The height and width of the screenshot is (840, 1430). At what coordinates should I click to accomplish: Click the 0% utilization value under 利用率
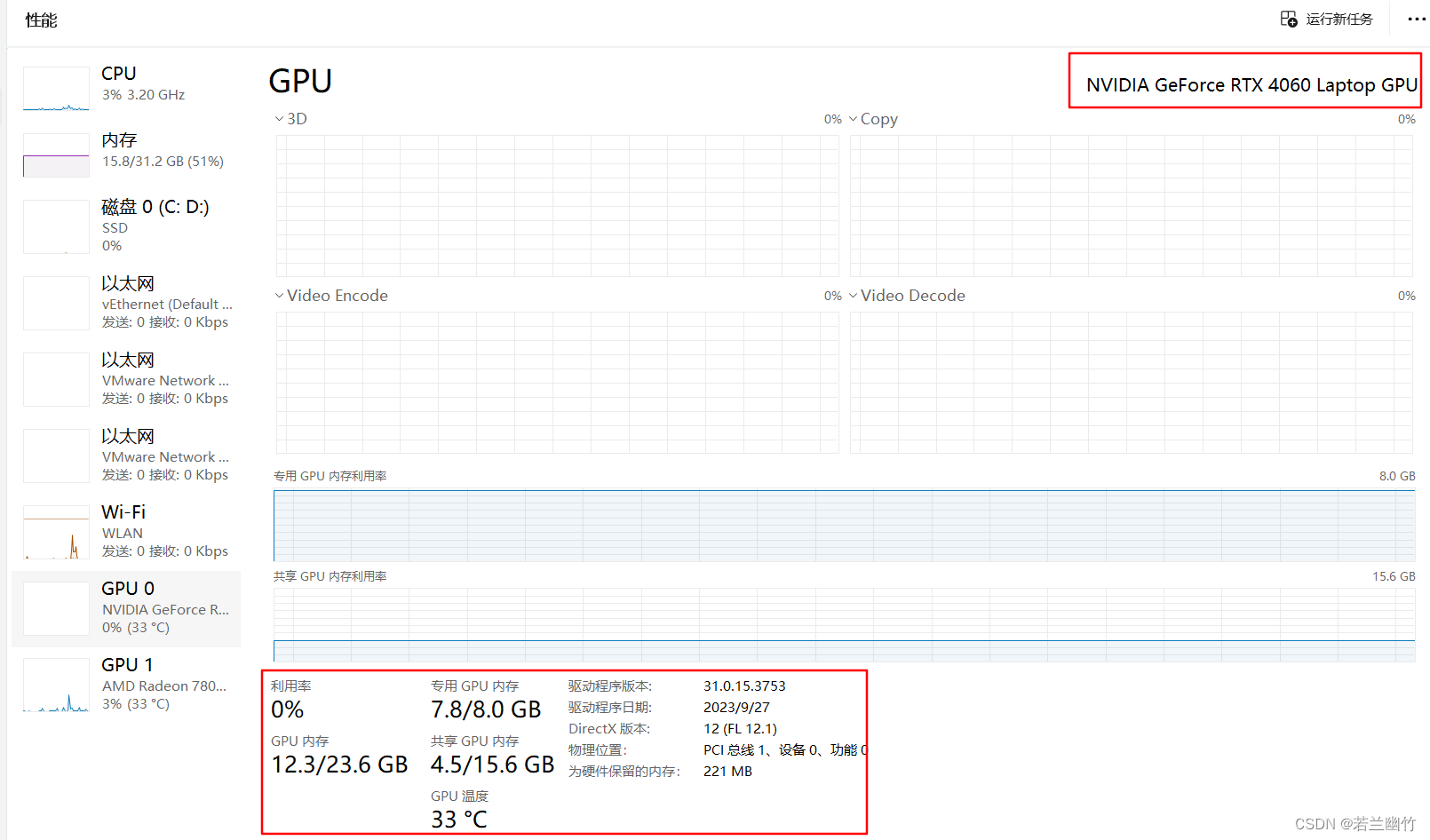coord(288,709)
